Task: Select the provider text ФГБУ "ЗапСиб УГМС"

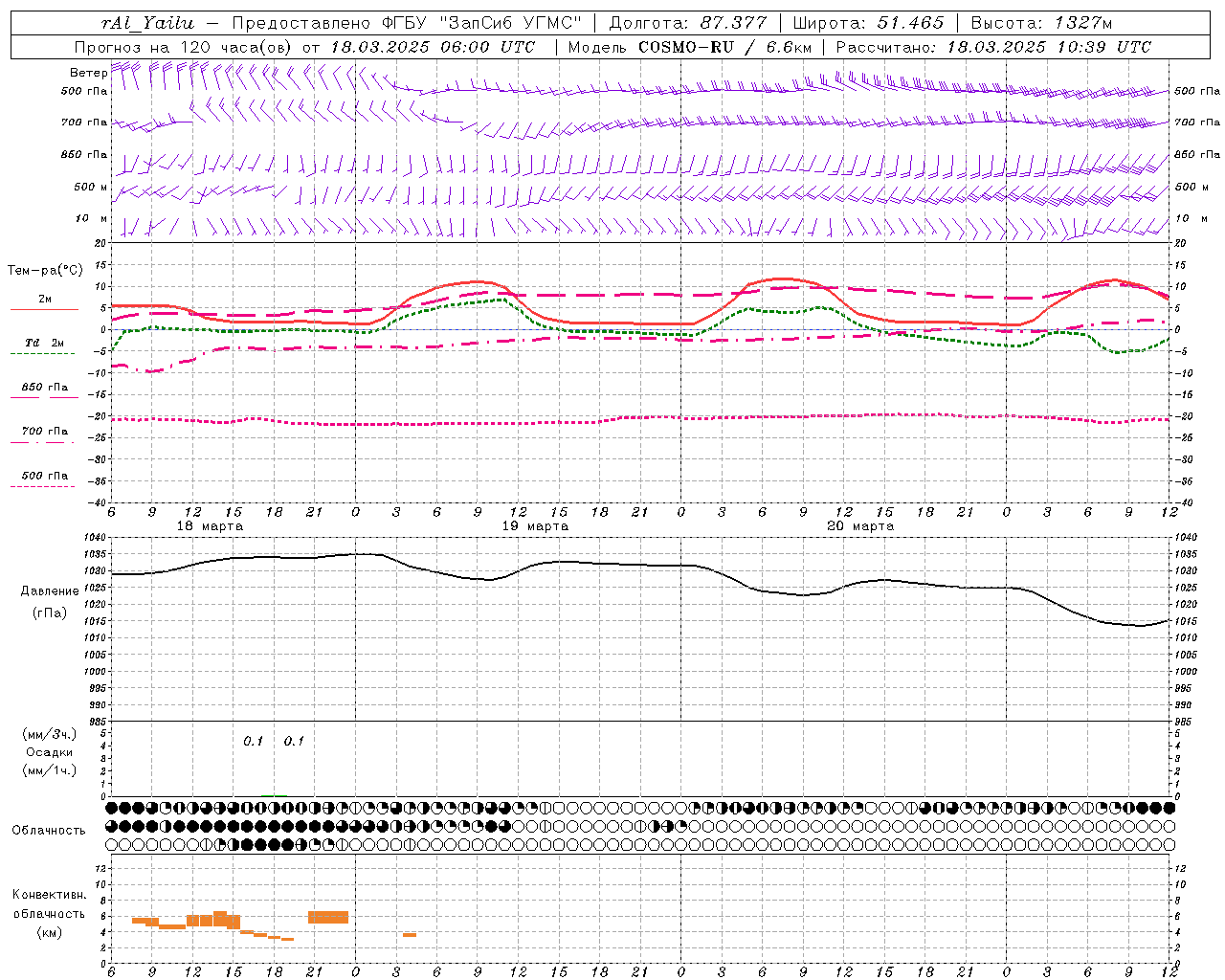Action: coord(479,23)
